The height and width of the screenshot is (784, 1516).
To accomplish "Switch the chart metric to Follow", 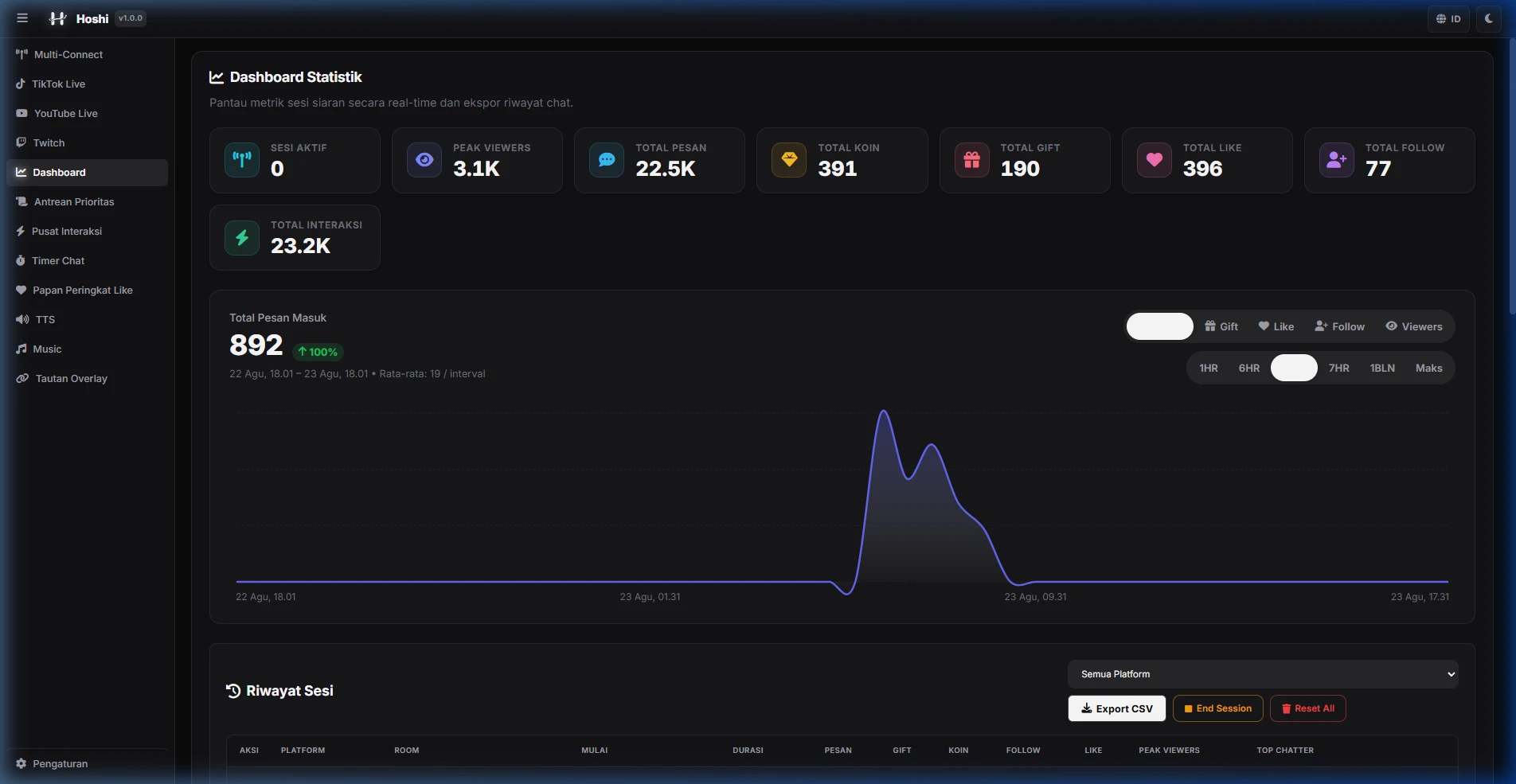I will [x=1340, y=326].
